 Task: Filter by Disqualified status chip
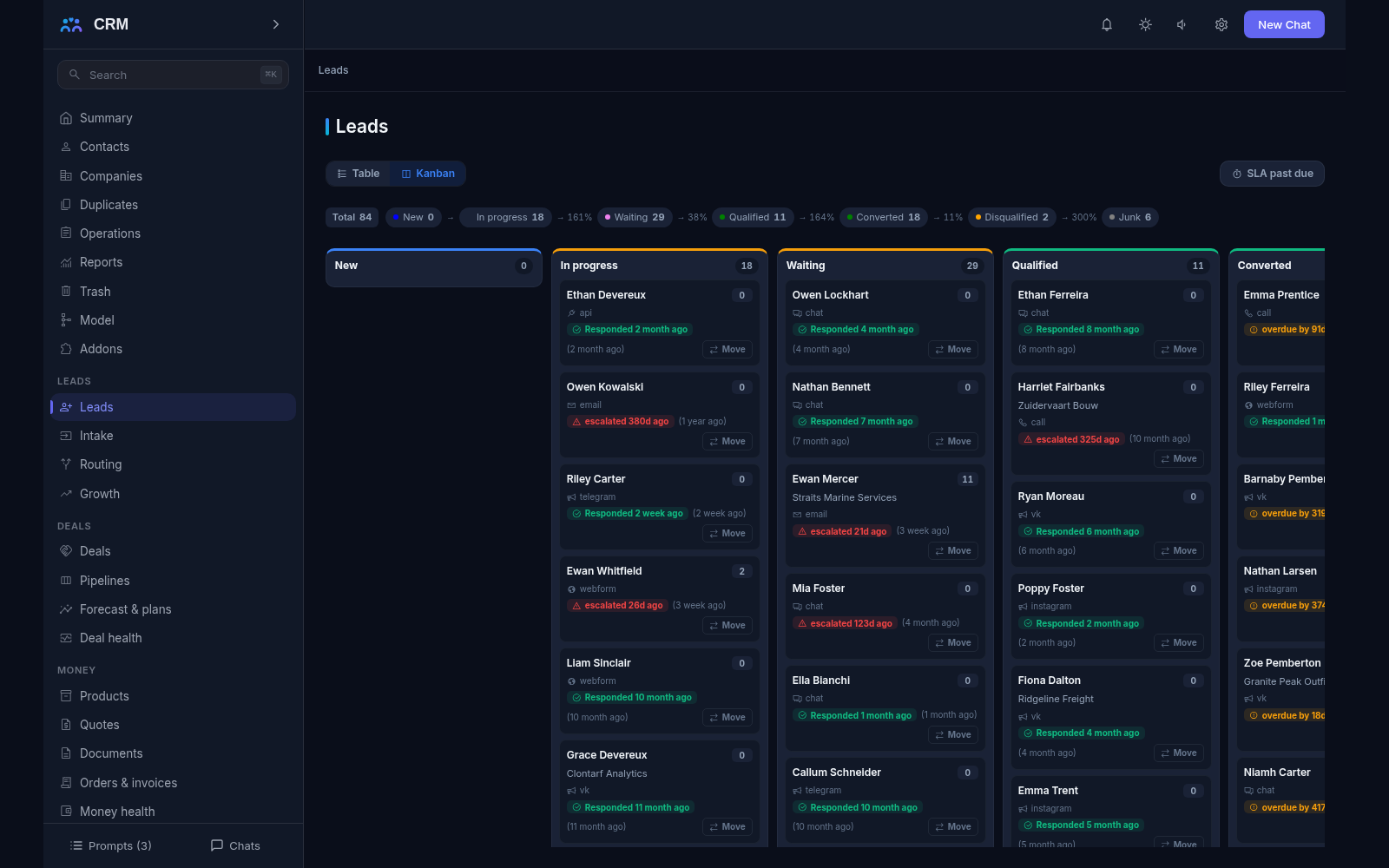click(1011, 218)
